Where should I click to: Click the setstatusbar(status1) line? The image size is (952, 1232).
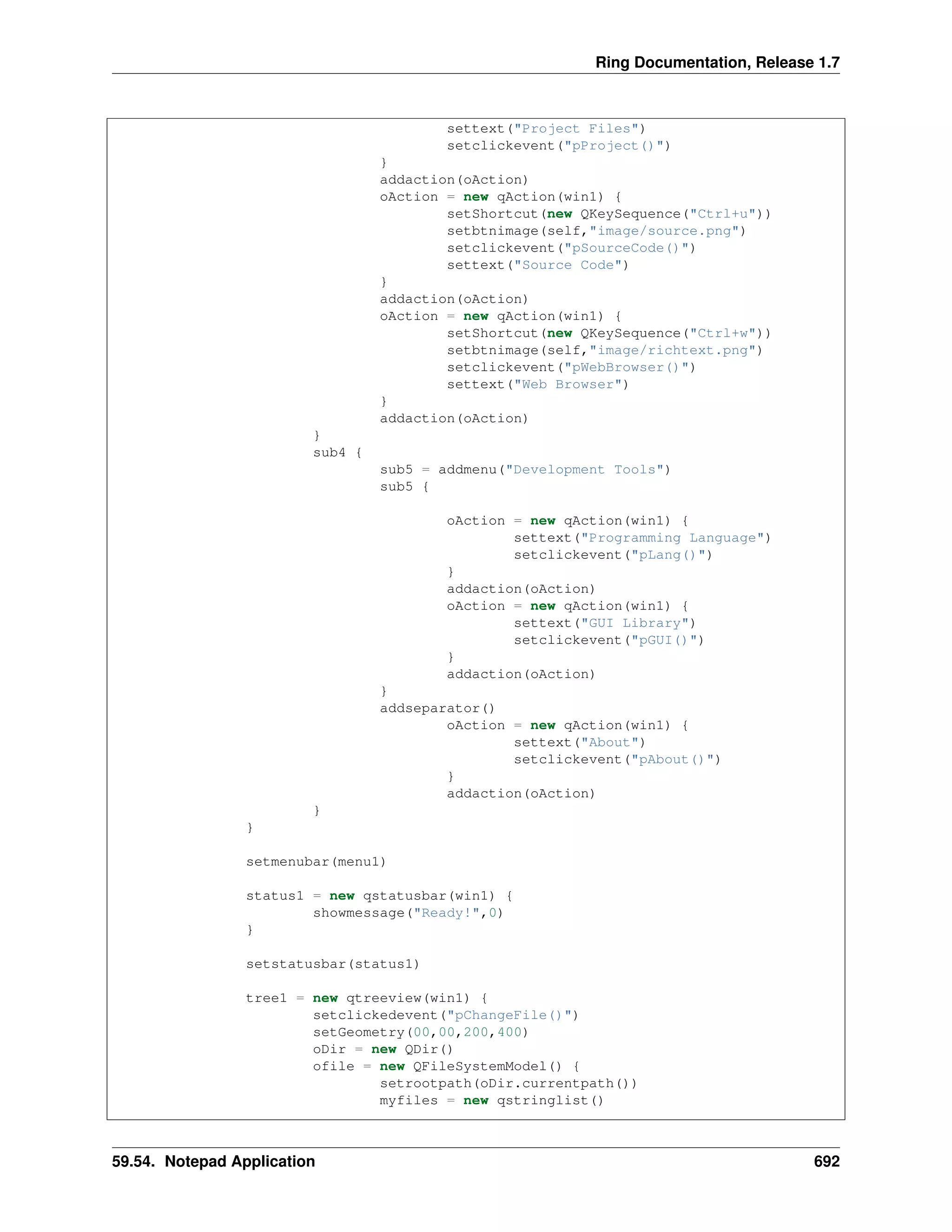point(333,964)
